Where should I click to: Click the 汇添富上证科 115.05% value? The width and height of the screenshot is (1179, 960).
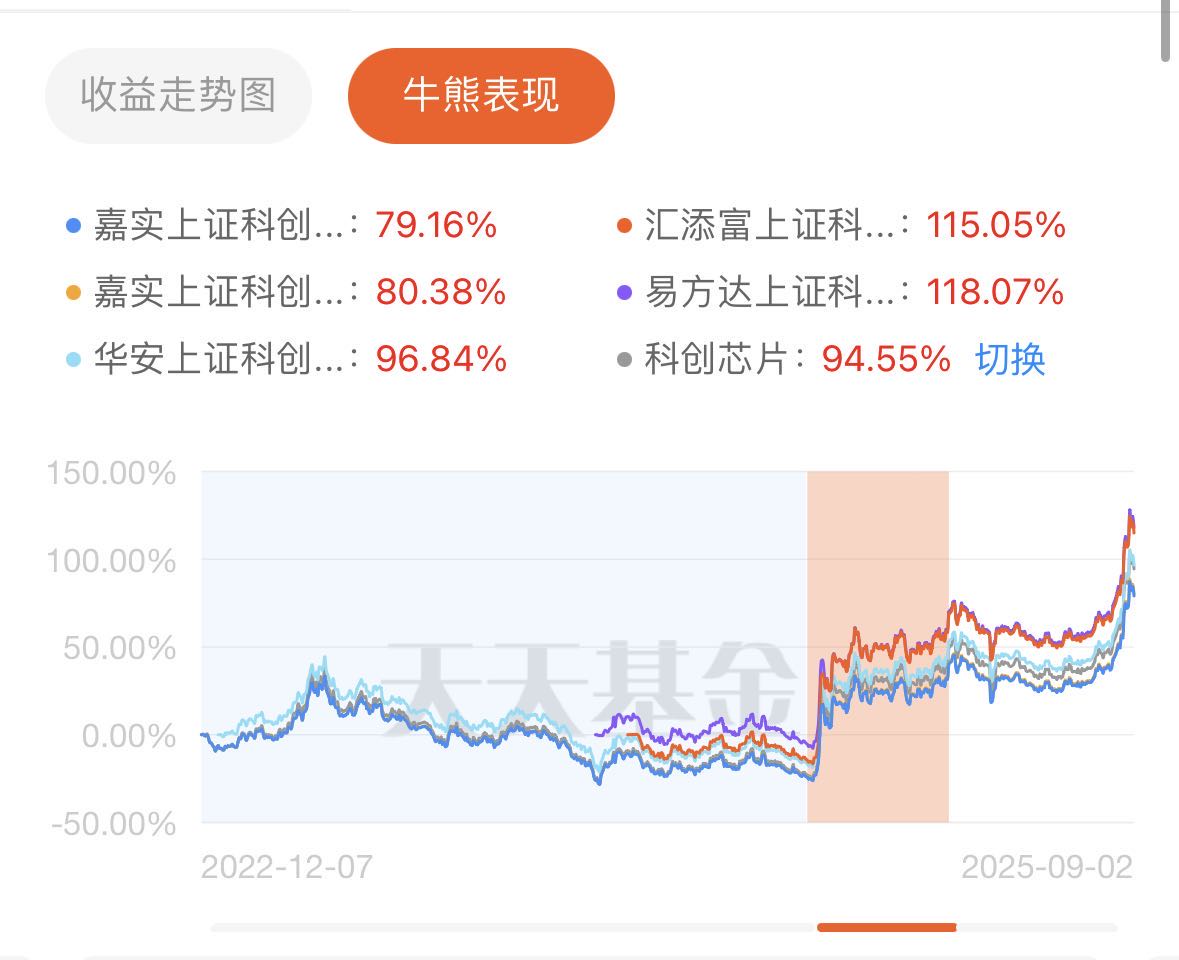point(996,226)
